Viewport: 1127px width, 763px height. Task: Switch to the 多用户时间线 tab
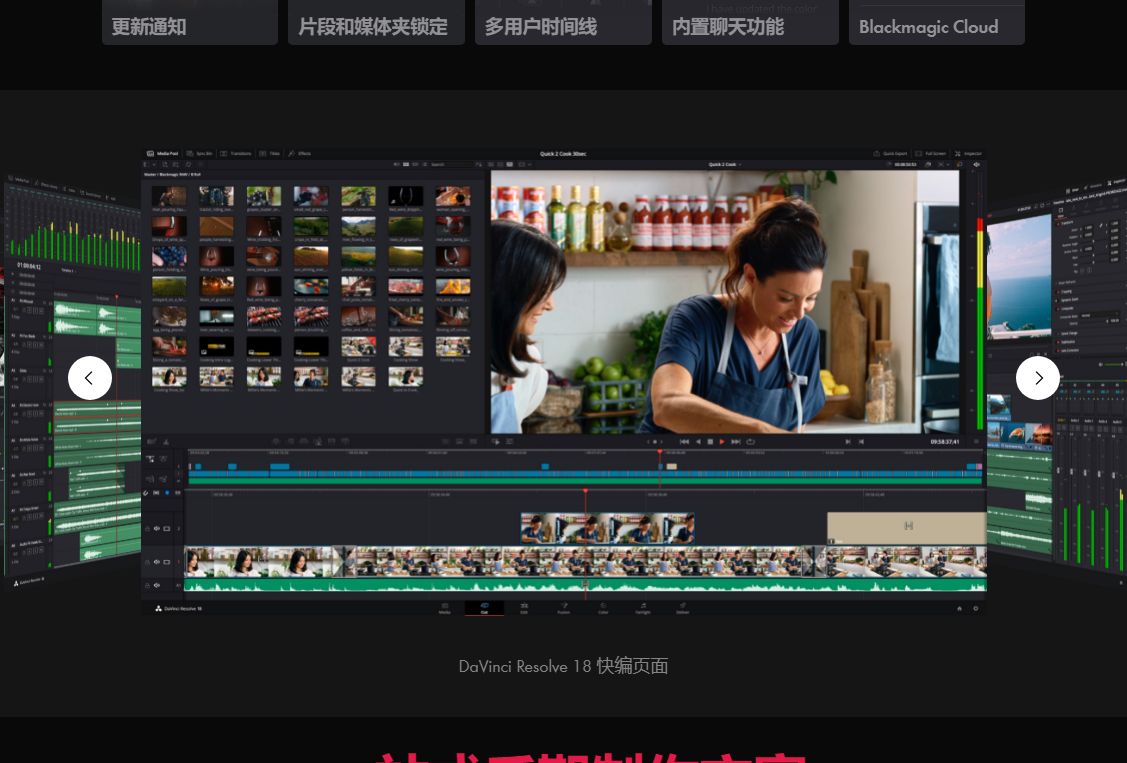point(564,22)
